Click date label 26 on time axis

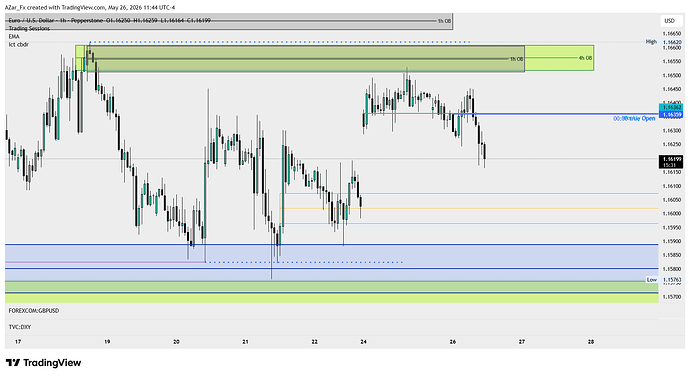coord(453,342)
